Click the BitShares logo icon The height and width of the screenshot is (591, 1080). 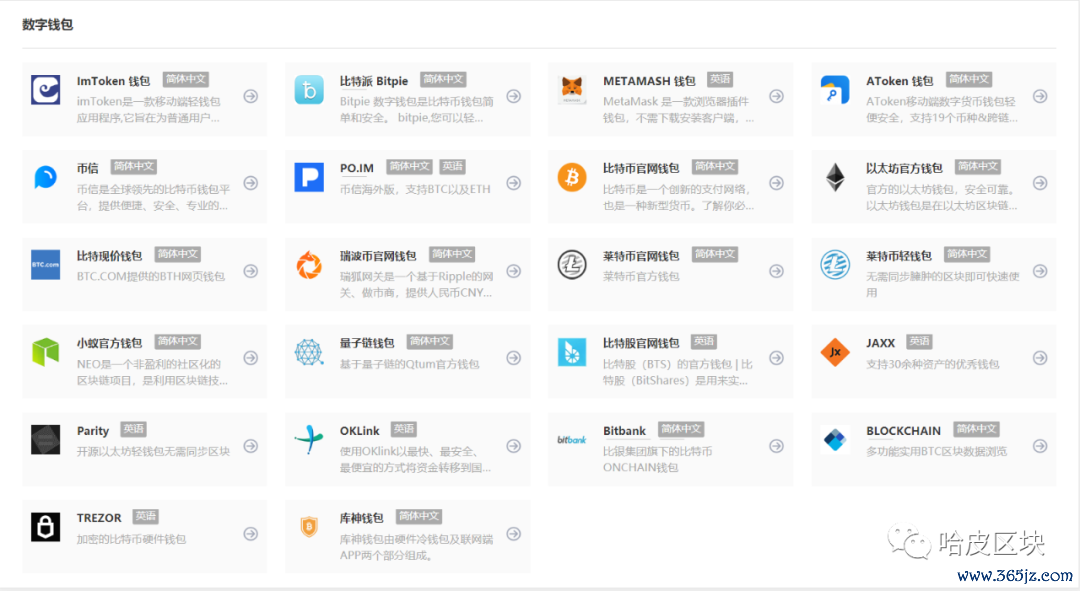coord(572,352)
